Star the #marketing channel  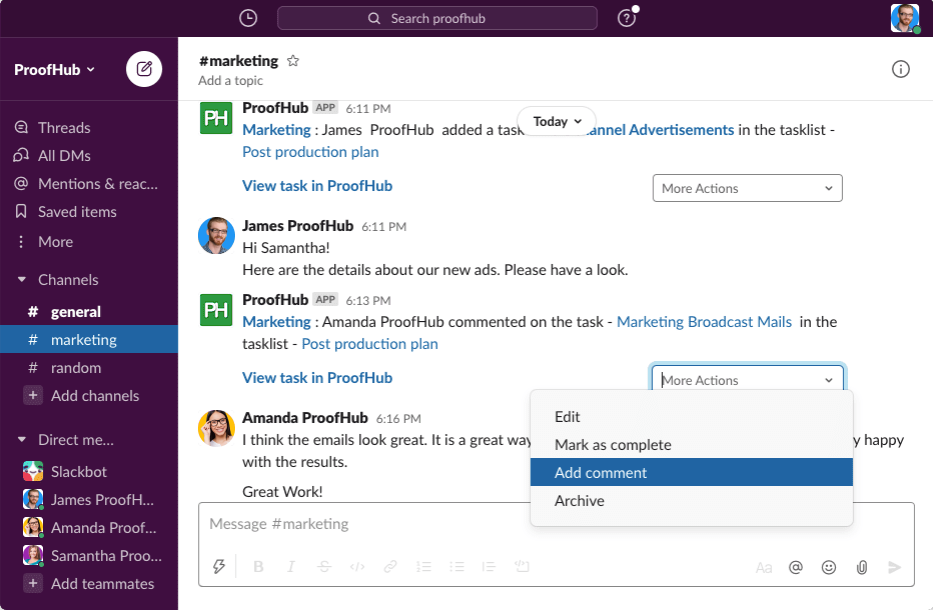point(293,61)
